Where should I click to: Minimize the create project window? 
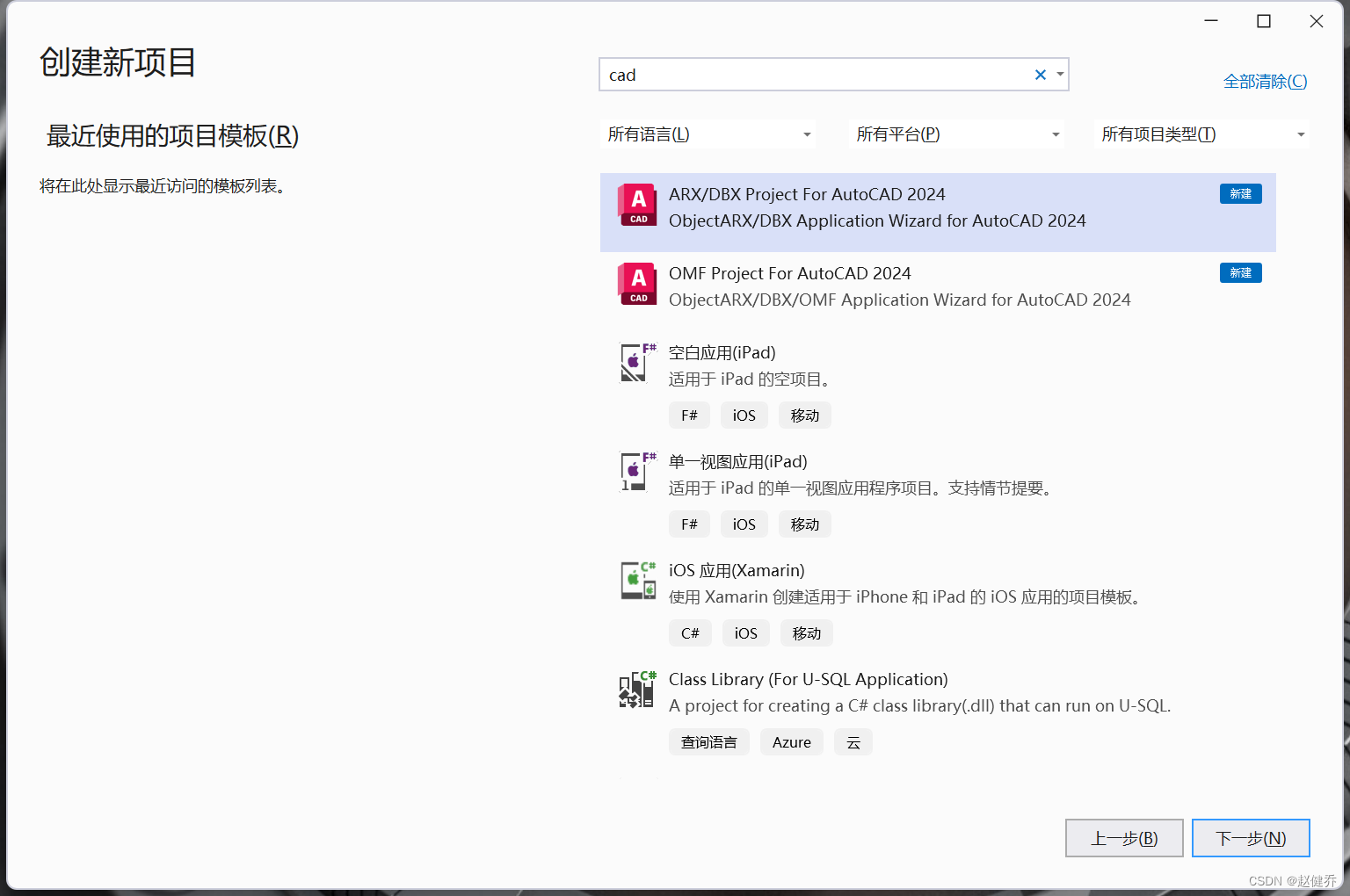pos(1211,21)
